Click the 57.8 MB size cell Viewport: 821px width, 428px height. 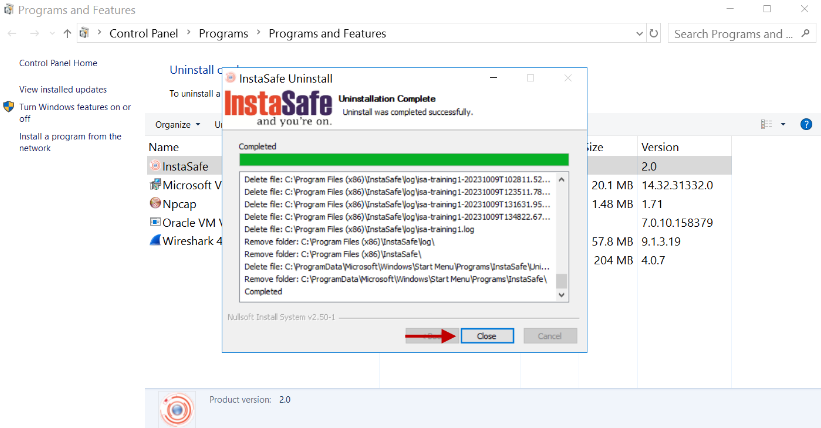coord(612,242)
